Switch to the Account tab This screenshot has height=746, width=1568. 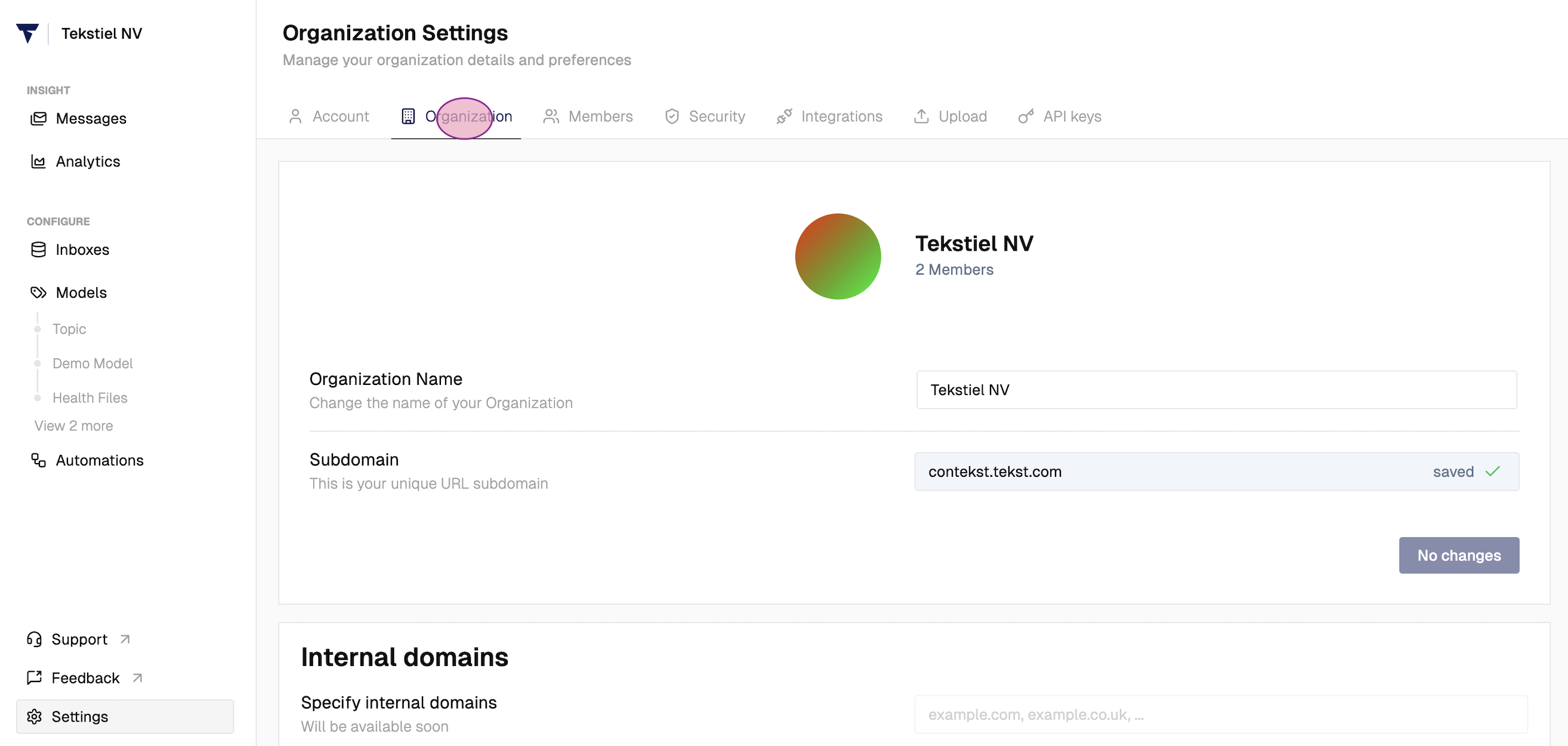tap(329, 116)
